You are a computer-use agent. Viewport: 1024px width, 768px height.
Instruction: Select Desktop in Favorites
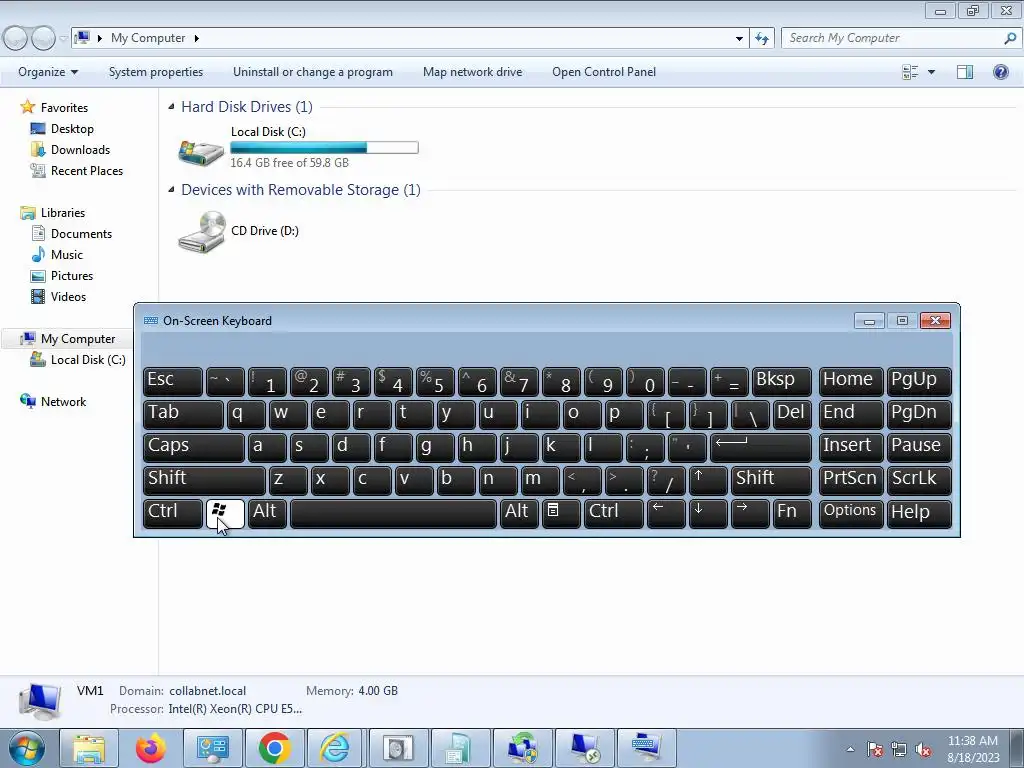click(72, 129)
